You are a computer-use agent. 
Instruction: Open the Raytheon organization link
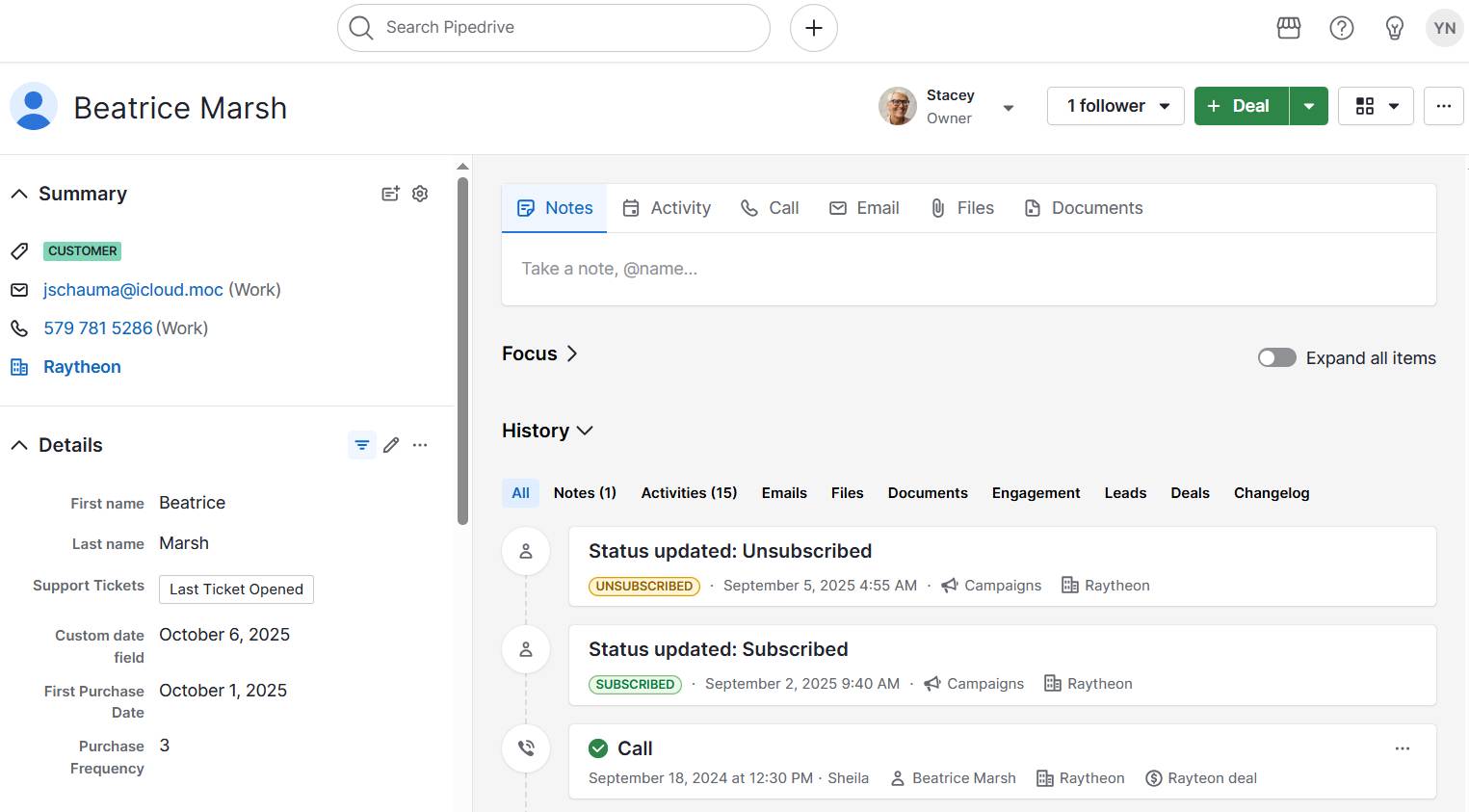[x=82, y=366]
